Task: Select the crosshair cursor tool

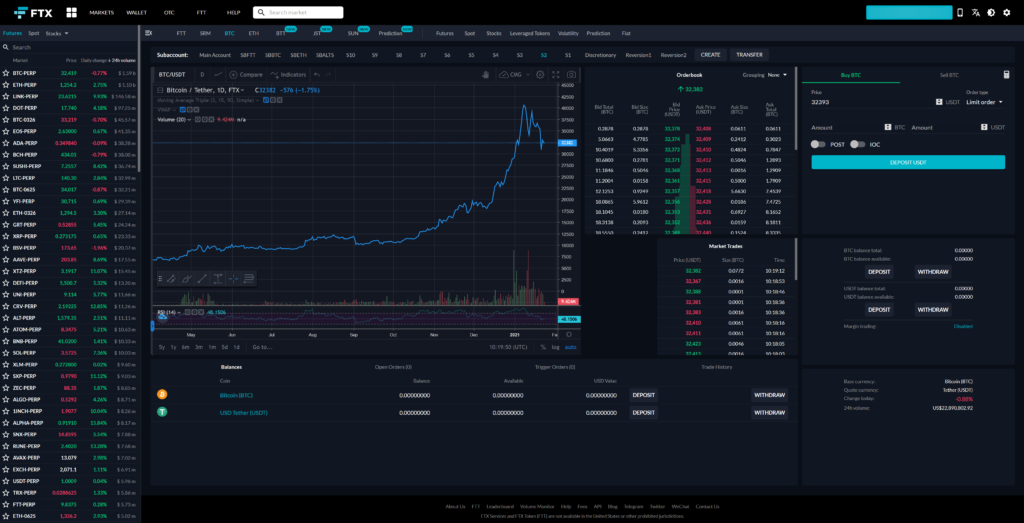Action: tap(234, 279)
